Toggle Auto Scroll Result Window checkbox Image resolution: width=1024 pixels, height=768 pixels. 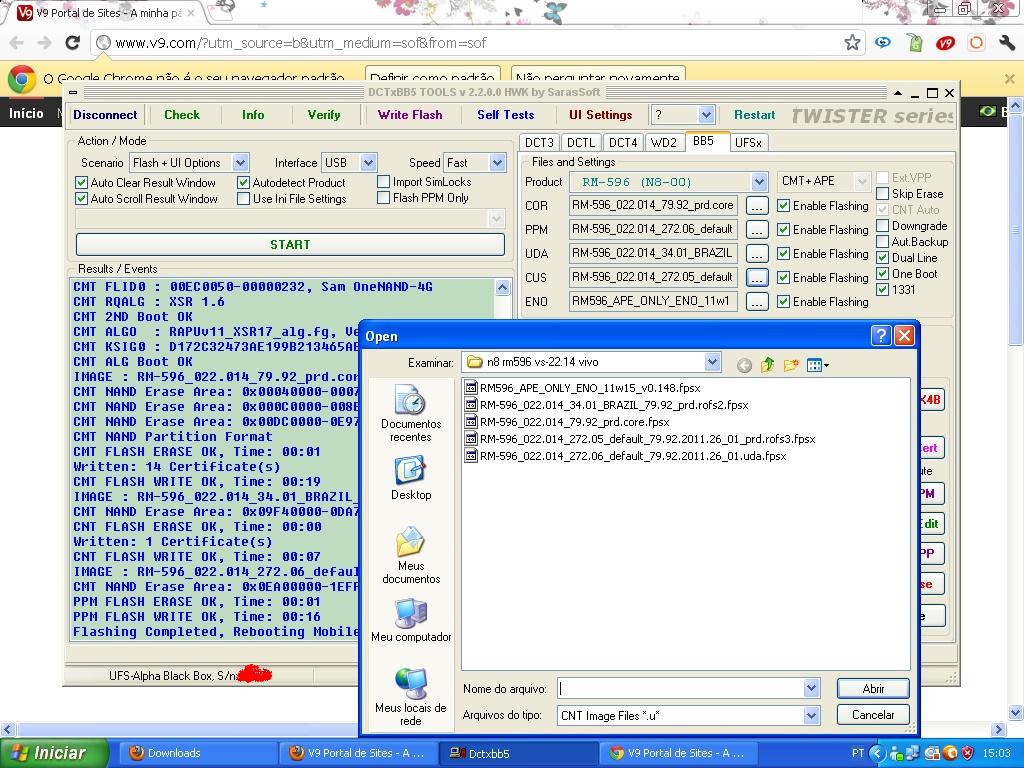(82, 199)
